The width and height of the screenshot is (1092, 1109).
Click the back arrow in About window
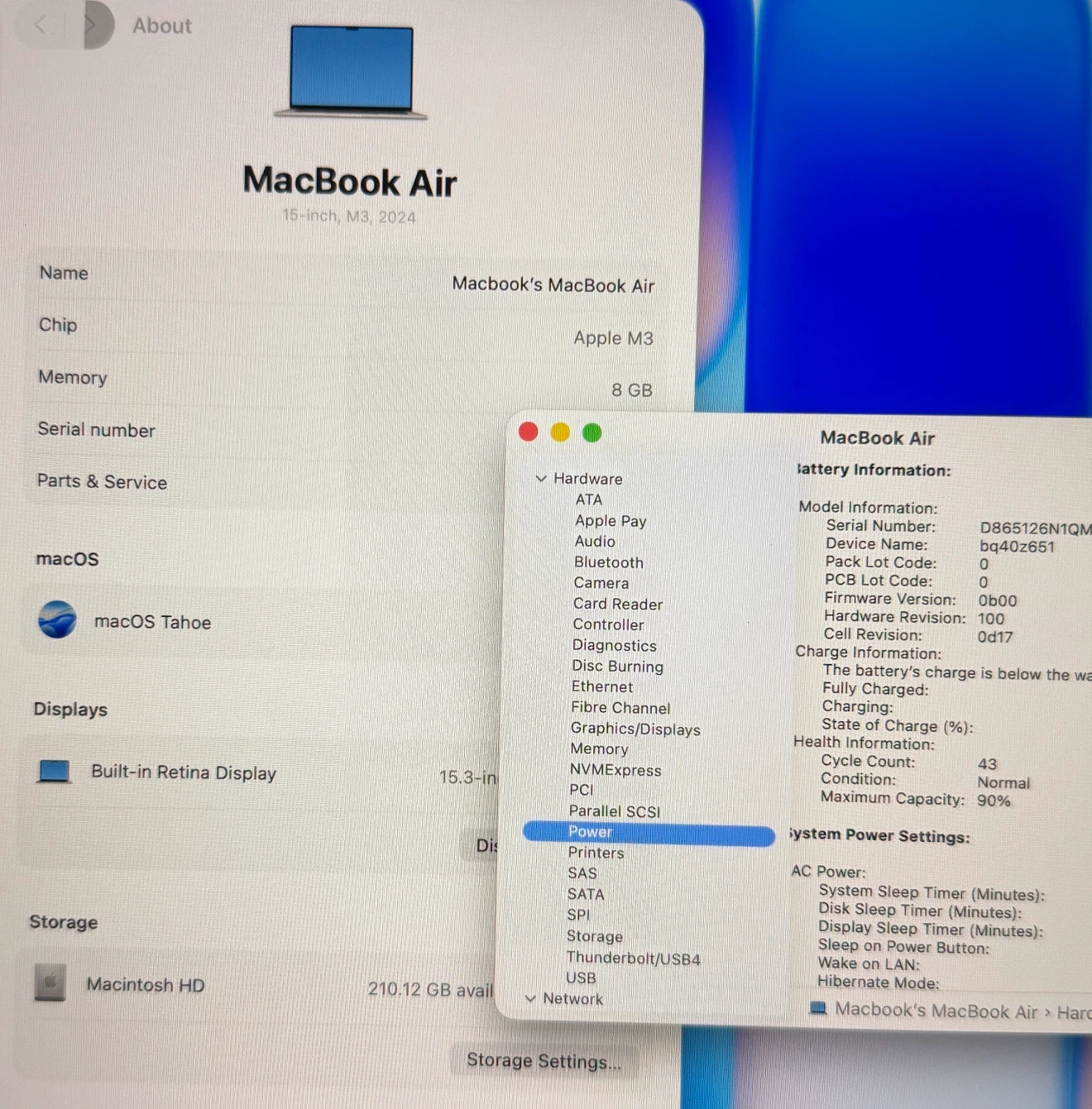[x=40, y=25]
